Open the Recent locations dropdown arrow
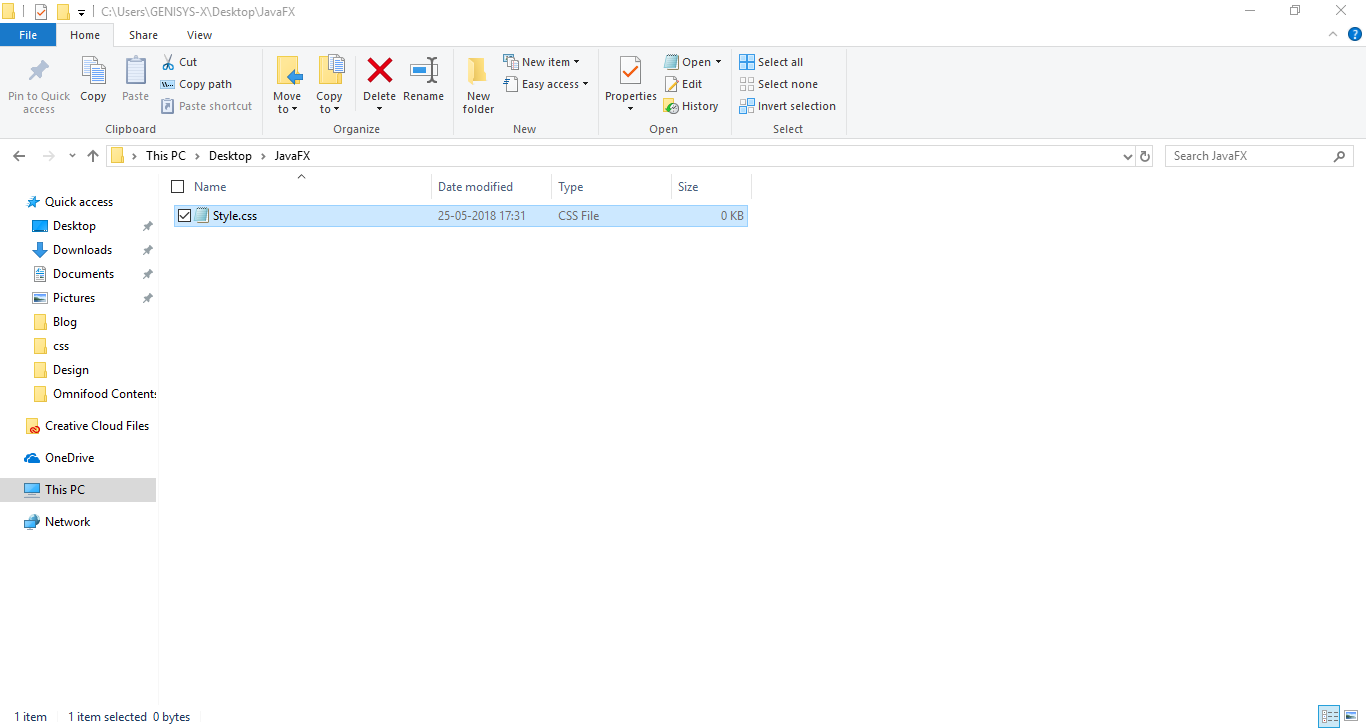The height and width of the screenshot is (728, 1366). (x=72, y=156)
